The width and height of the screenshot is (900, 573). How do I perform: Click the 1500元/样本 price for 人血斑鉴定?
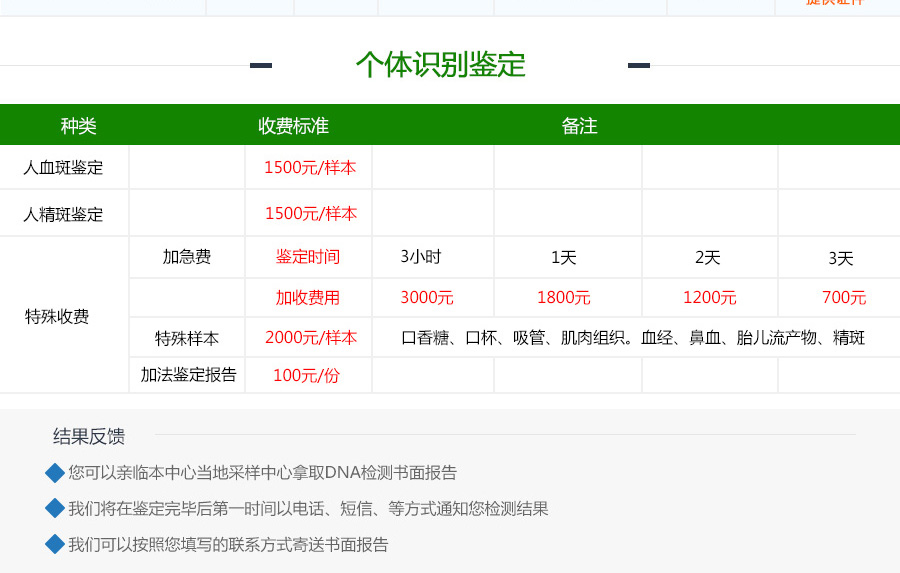310,168
